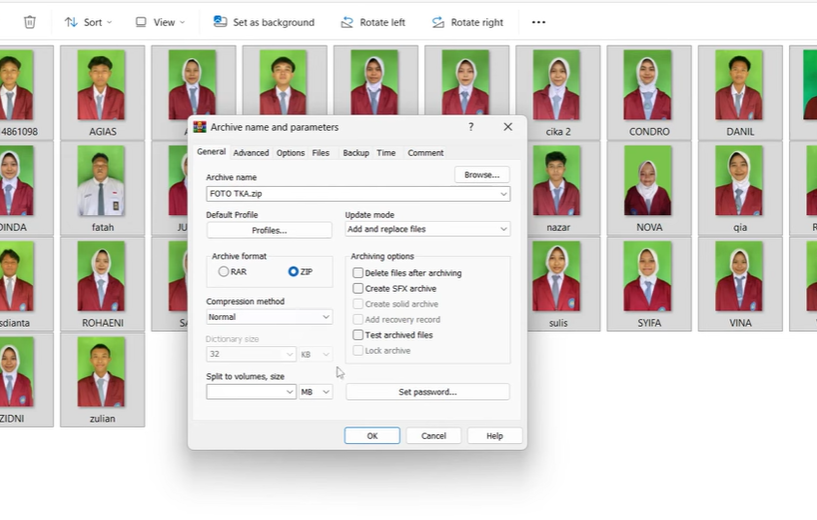The image size is (817, 520).
Task: Open the Compression method dropdown
Action: coord(269,317)
